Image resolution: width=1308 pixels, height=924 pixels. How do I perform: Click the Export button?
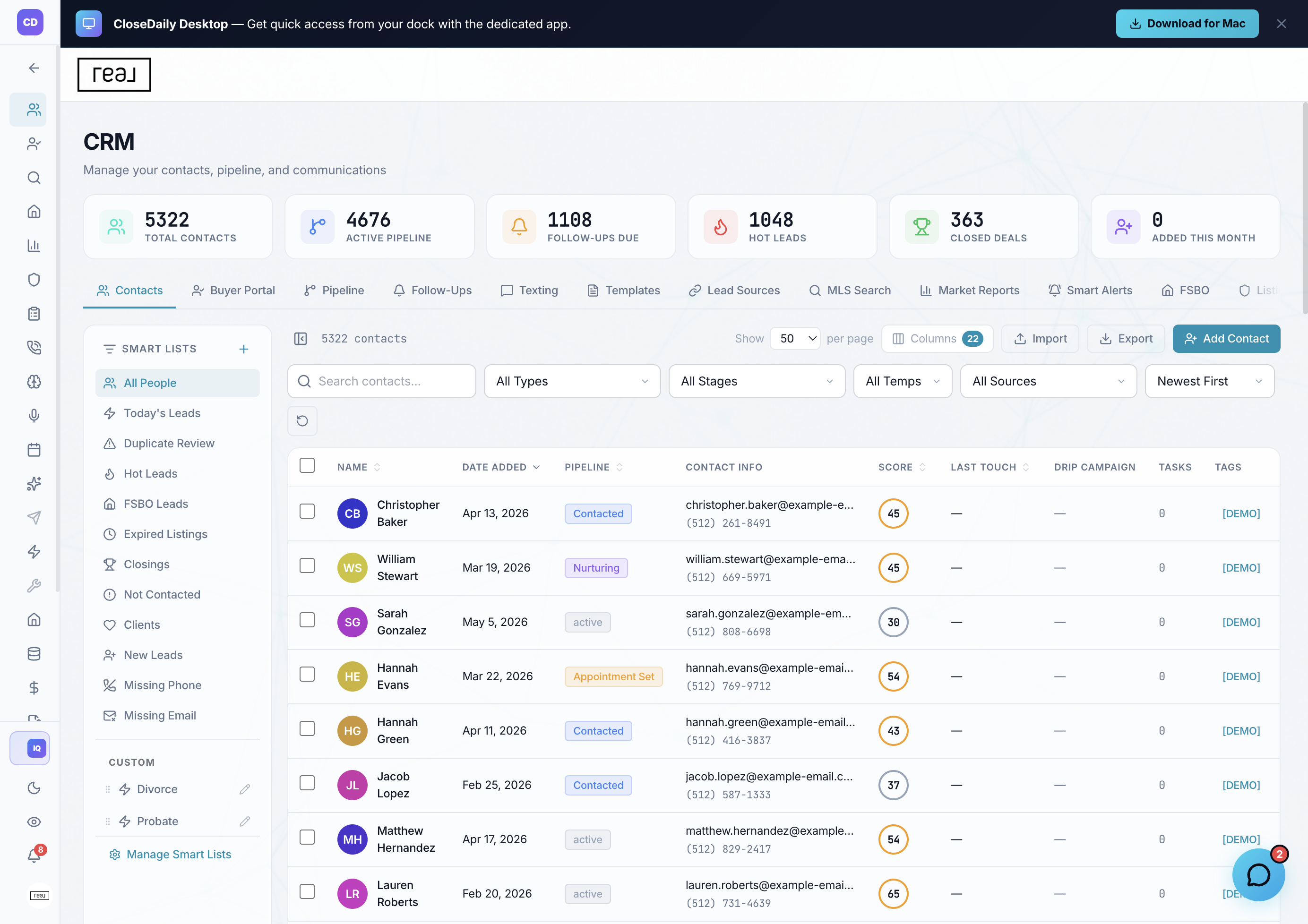pyautogui.click(x=1126, y=339)
